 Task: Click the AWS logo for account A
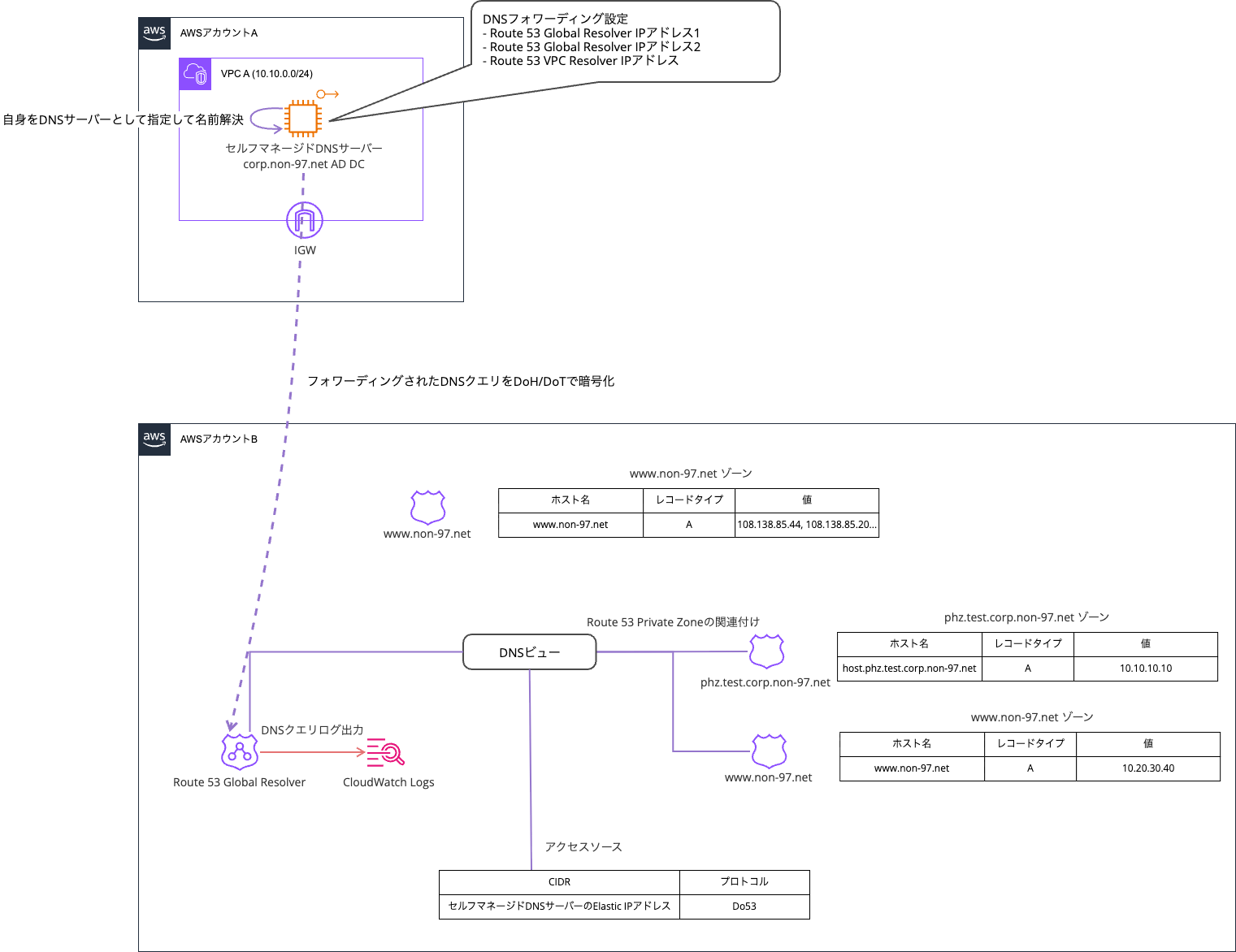[x=154, y=33]
